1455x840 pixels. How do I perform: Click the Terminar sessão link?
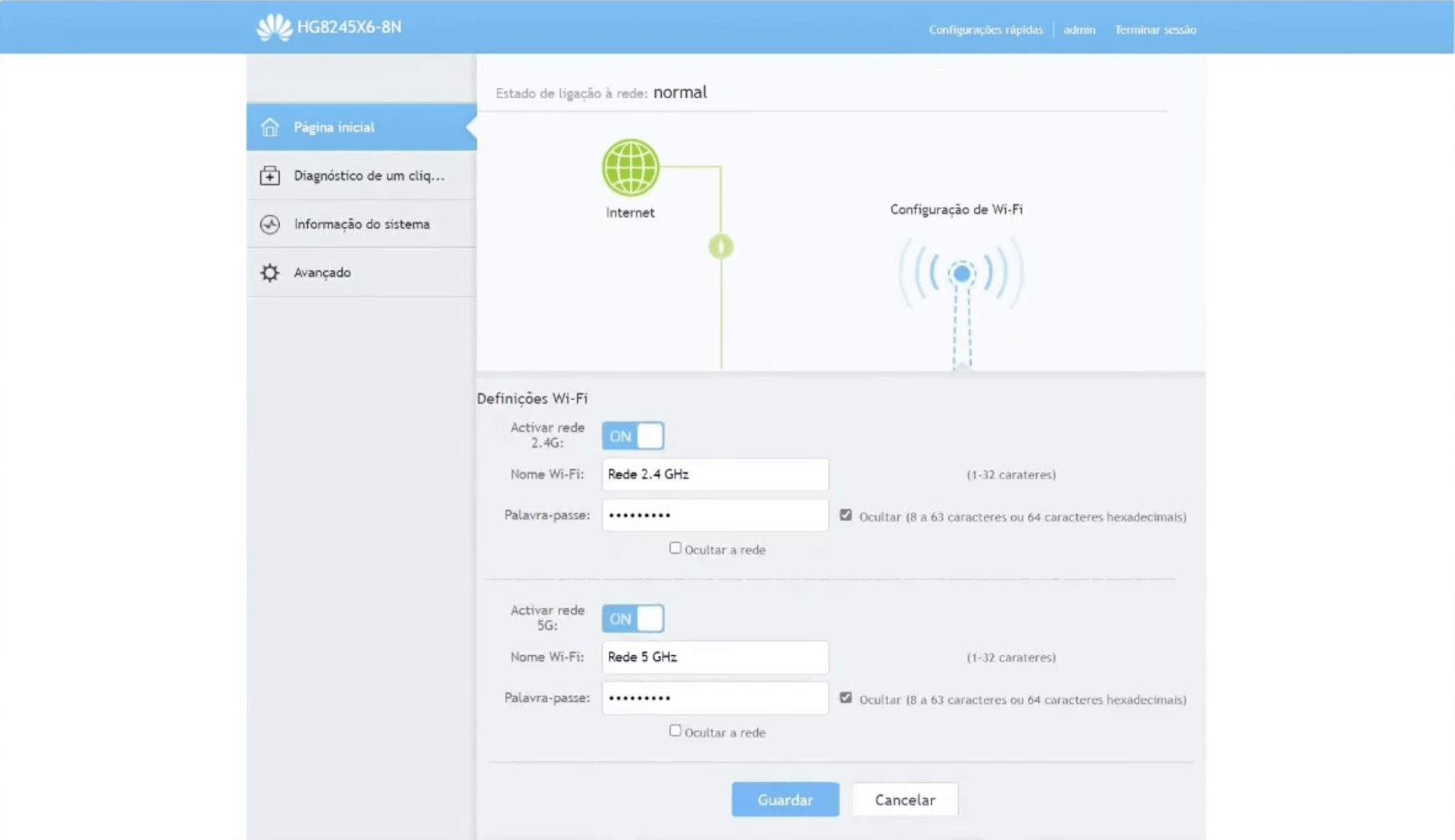coord(1155,30)
